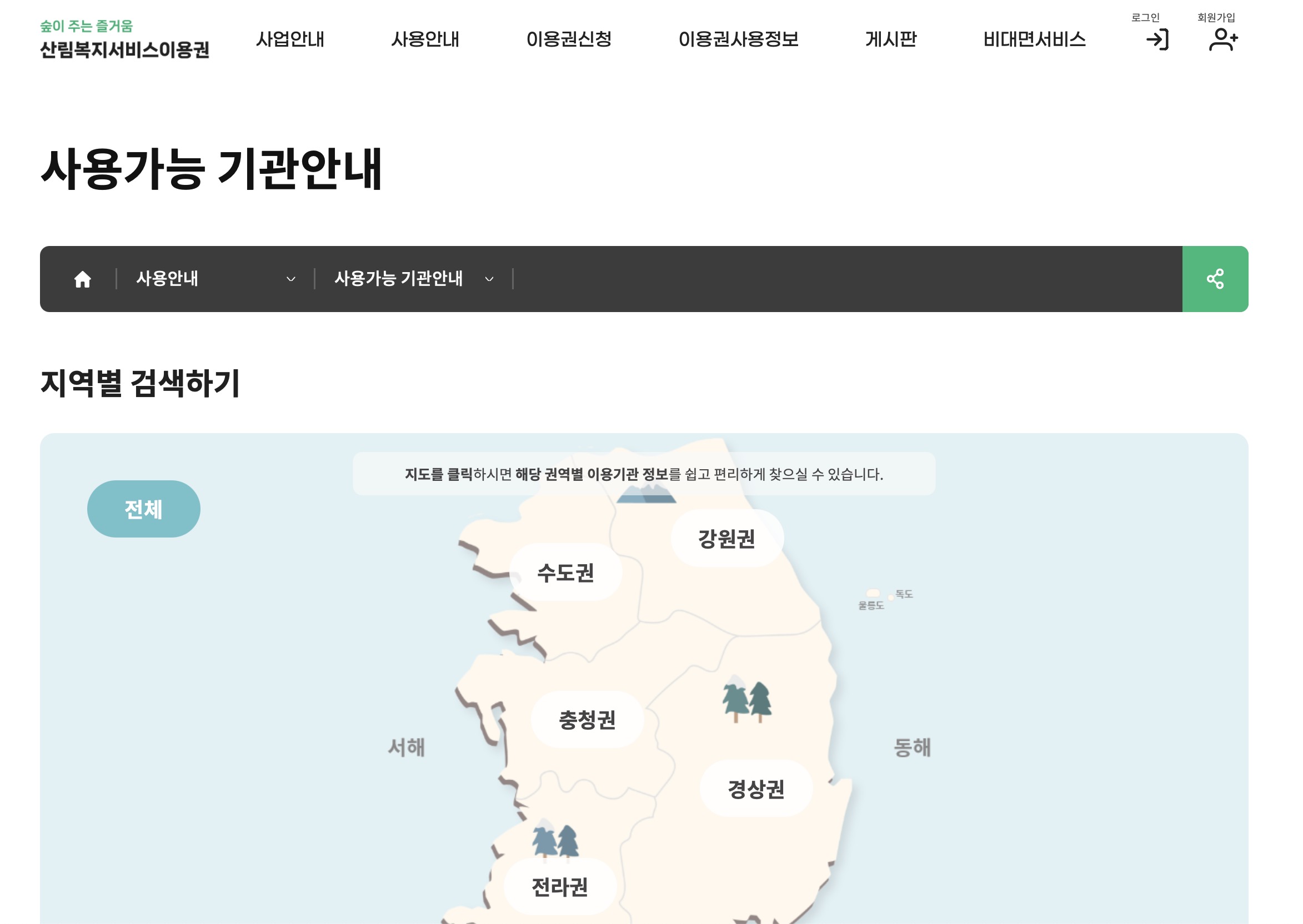Click the tree icons in Gyeongsang region
Viewport: 1303px width, 924px height.
[746, 701]
